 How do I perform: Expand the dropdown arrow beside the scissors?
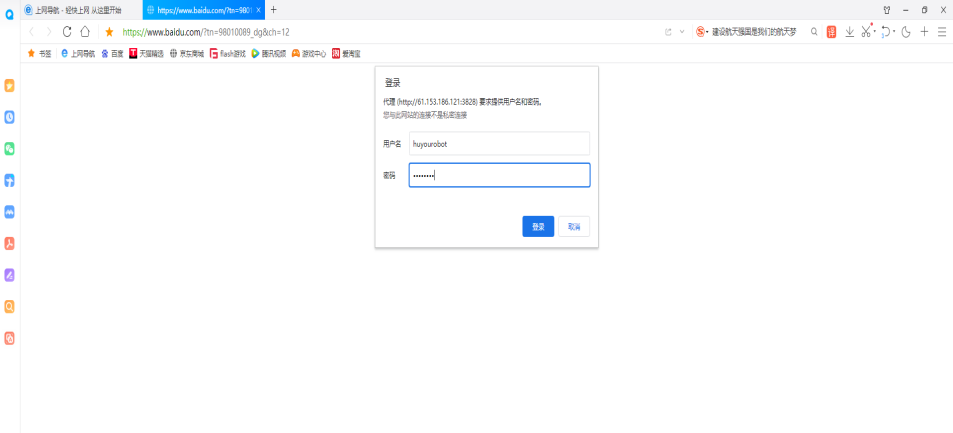tap(875, 32)
